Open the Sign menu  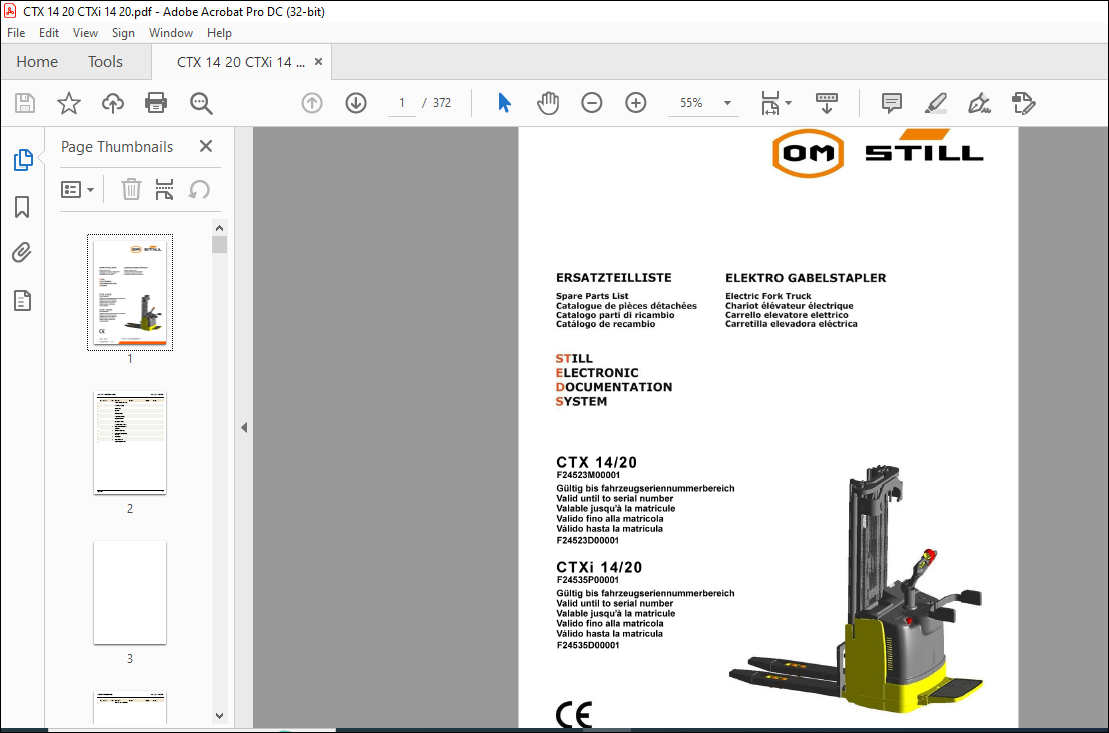(123, 33)
